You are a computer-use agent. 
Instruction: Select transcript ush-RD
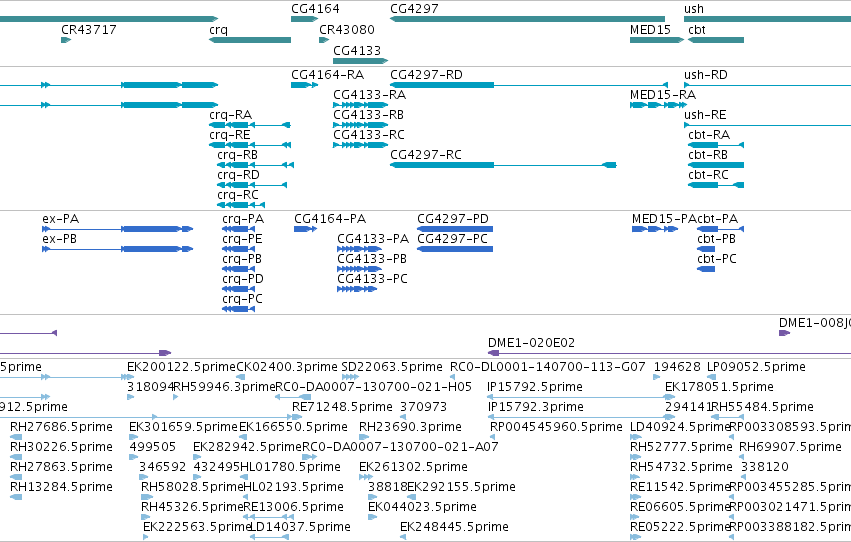tap(767, 85)
